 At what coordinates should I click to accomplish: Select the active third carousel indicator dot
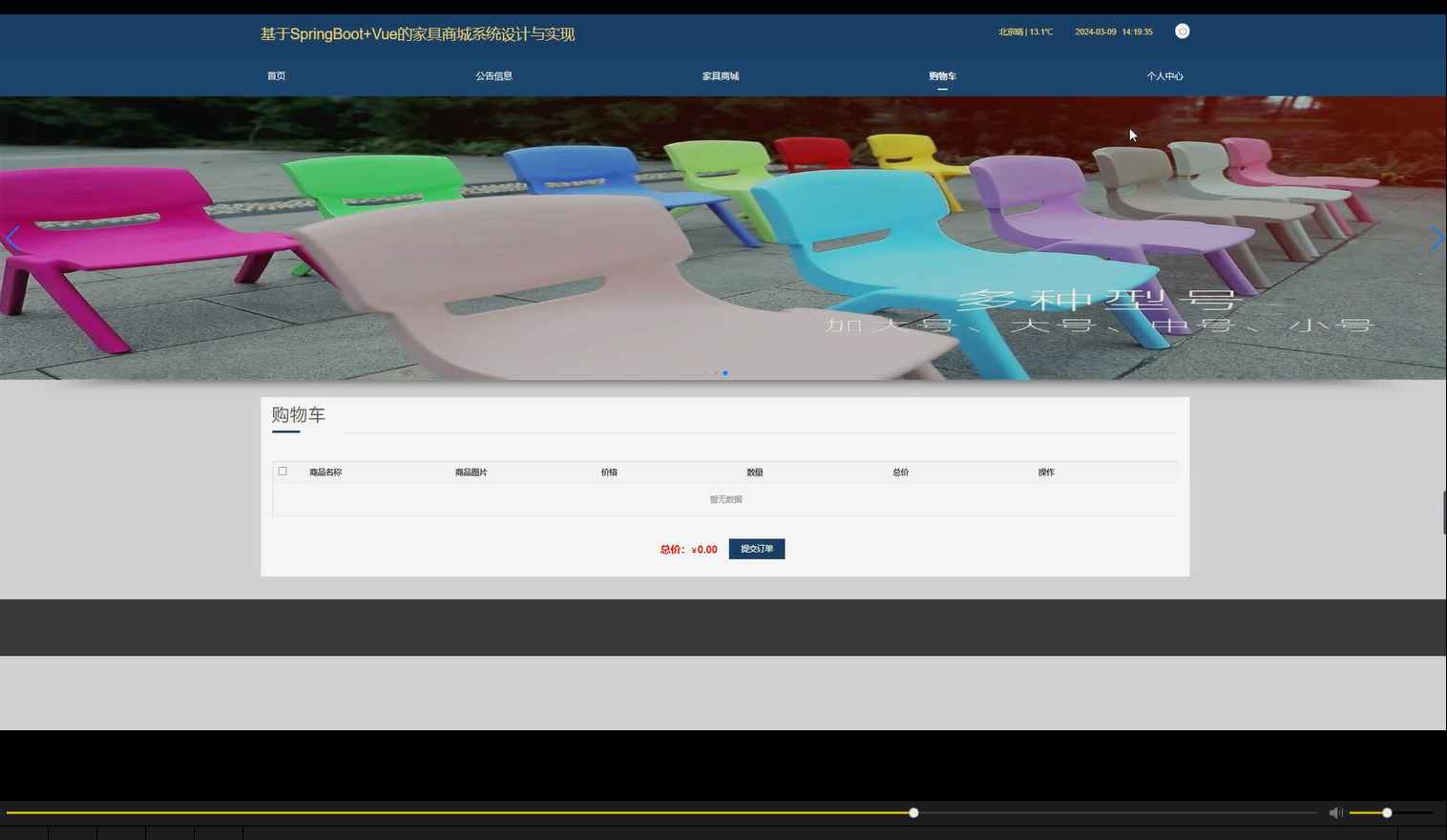[x=725, y=373]
